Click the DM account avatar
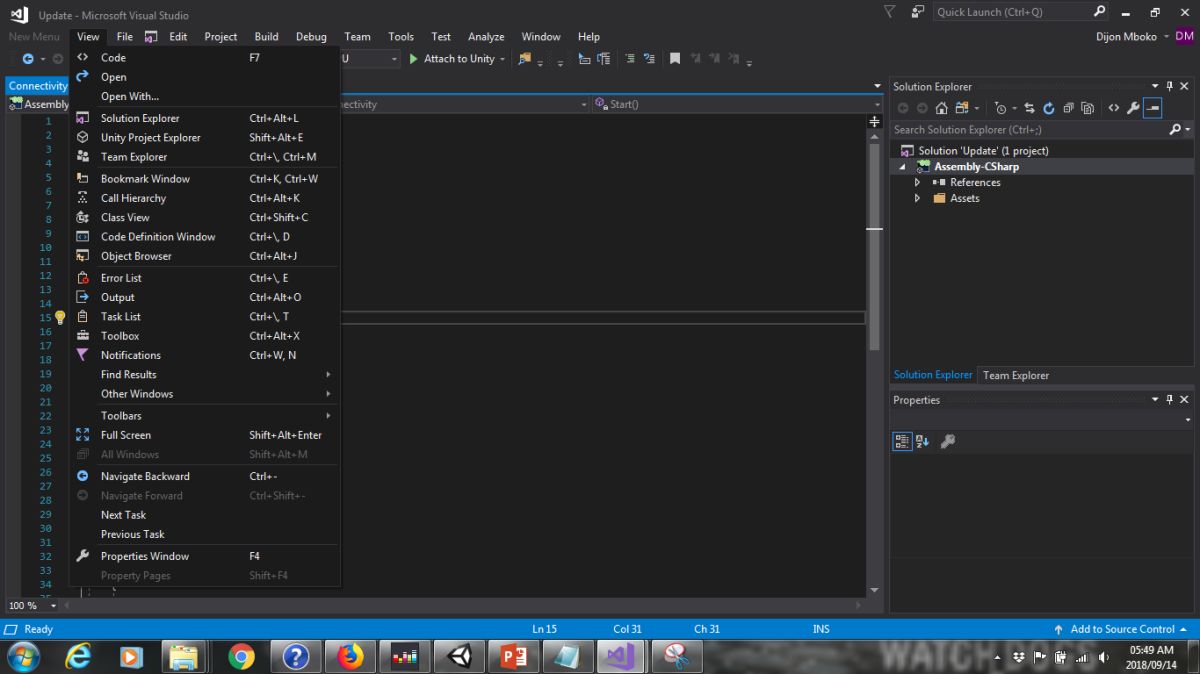This screenshot has height=674, width=1200. coord(1184,36)
